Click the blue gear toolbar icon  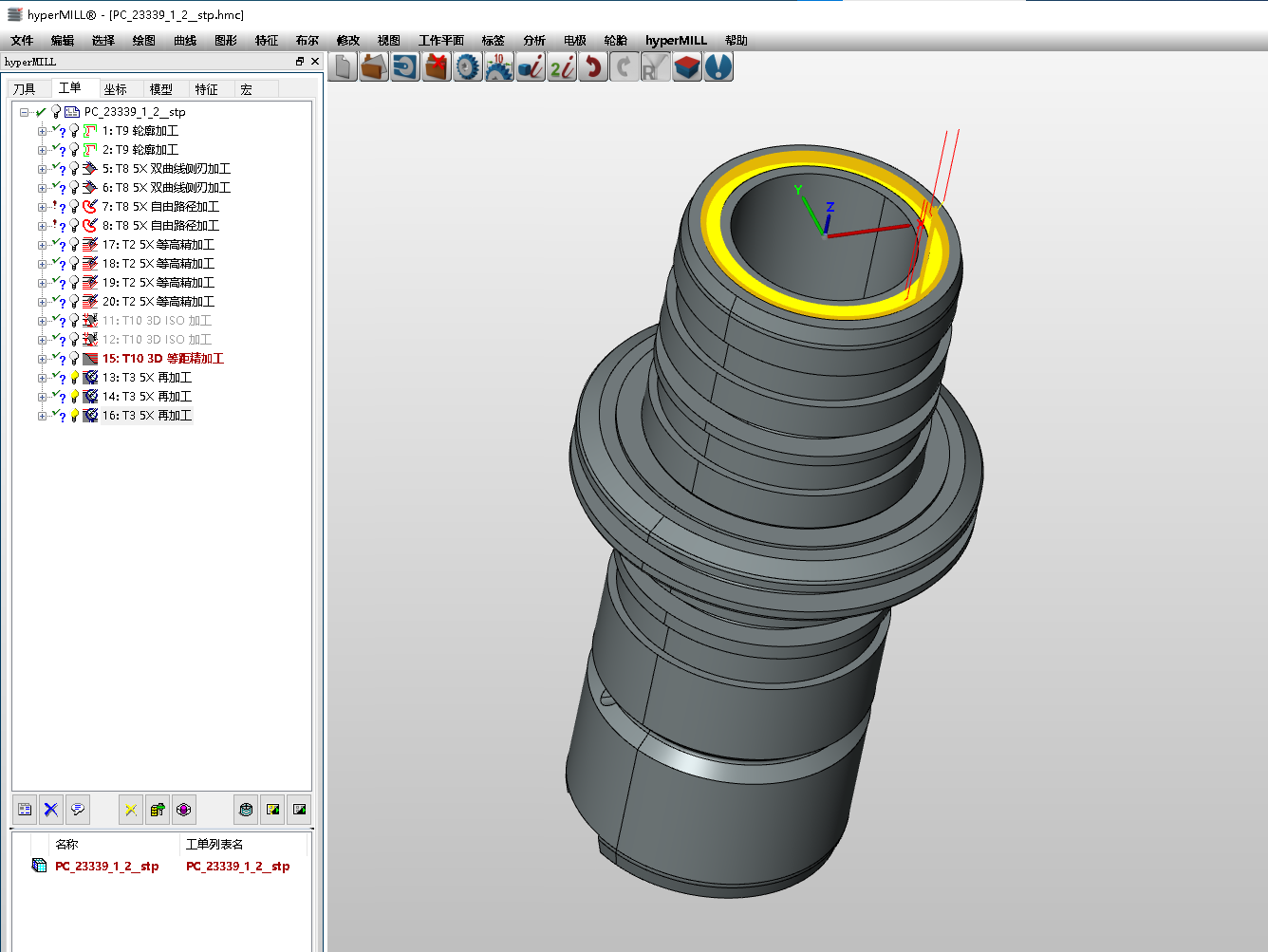coord(468,66)
